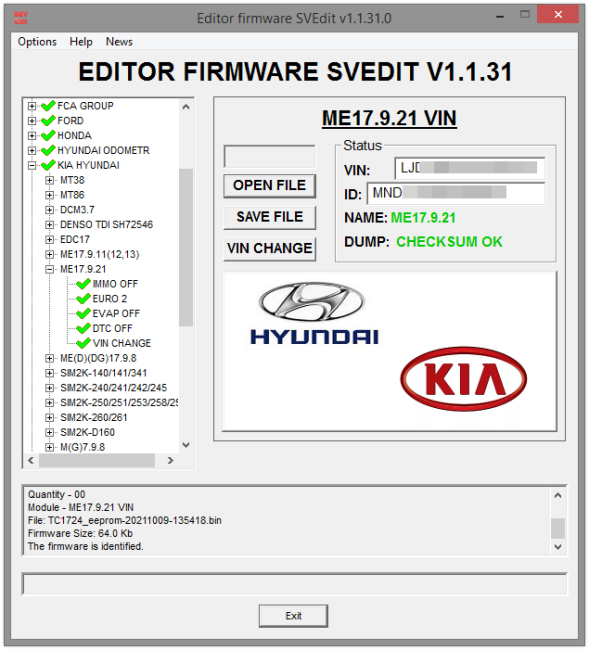Screen dimensions: 589x650
Task: Expand the EDC17 node
Action: (x=49, y=239)
